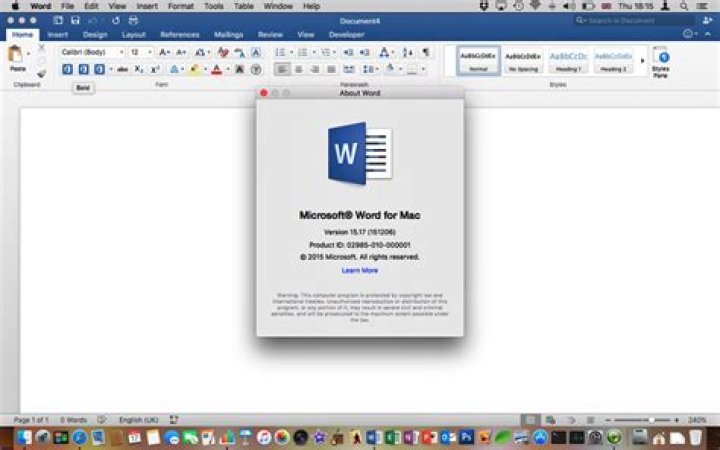Click the Subscript X2 icon
The image size is (720, 450).
139,69
